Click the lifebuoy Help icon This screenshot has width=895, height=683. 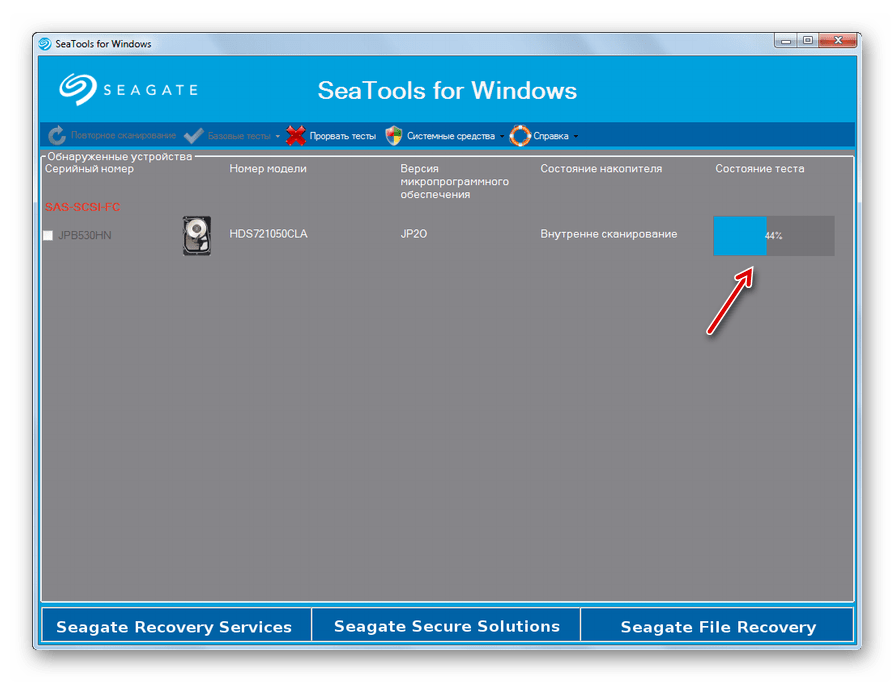[520, 136]
